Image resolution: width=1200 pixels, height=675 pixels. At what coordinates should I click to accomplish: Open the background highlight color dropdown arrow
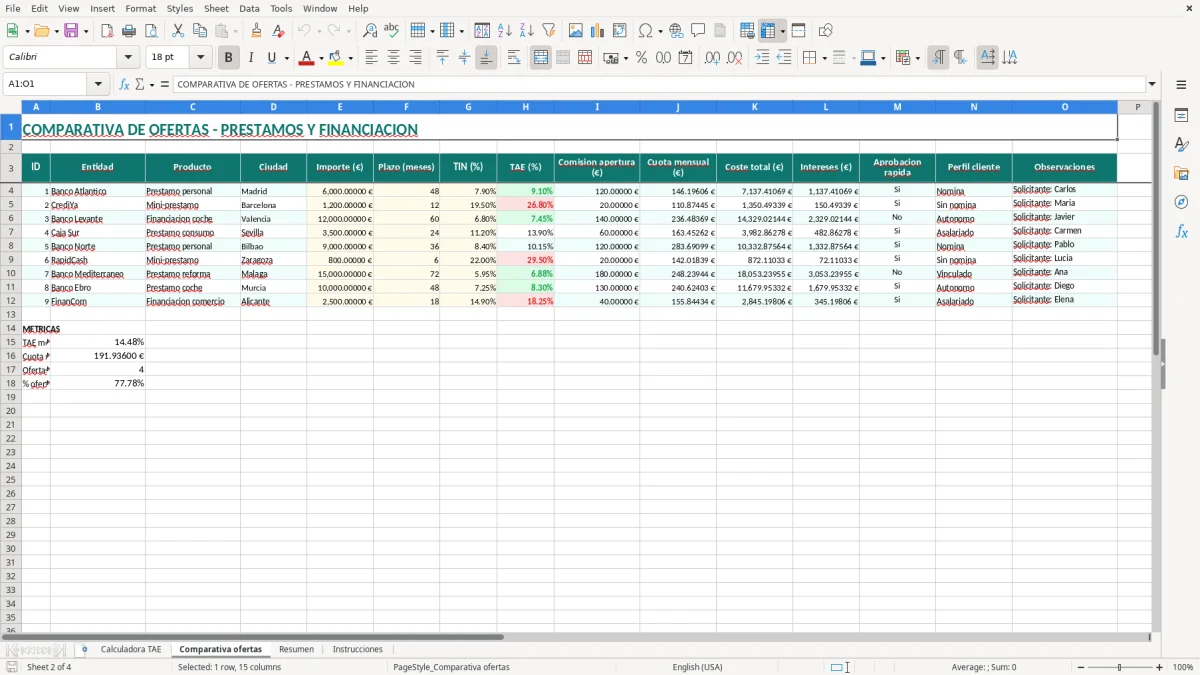350,58
